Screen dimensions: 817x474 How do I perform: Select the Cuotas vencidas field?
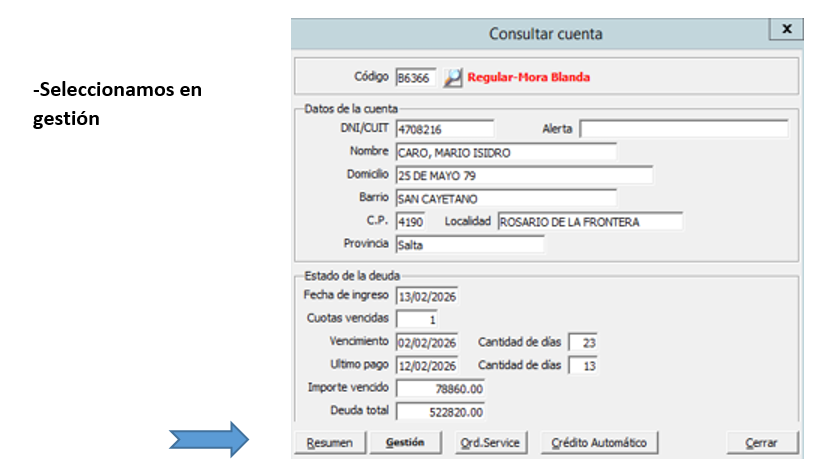click(x=417, y=319)
